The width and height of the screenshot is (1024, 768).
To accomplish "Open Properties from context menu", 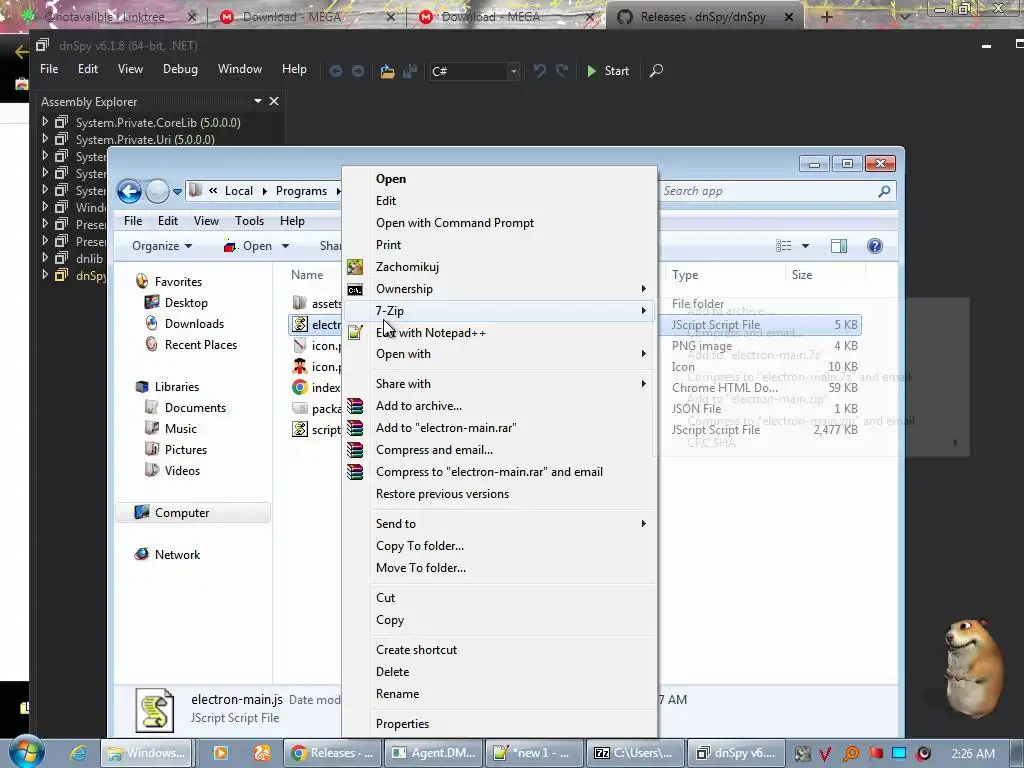I will click(500, 724).
